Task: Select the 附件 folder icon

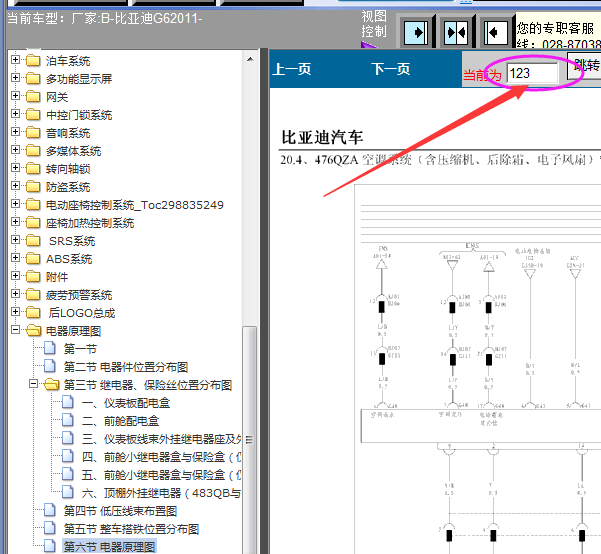Action: (33, 276)
